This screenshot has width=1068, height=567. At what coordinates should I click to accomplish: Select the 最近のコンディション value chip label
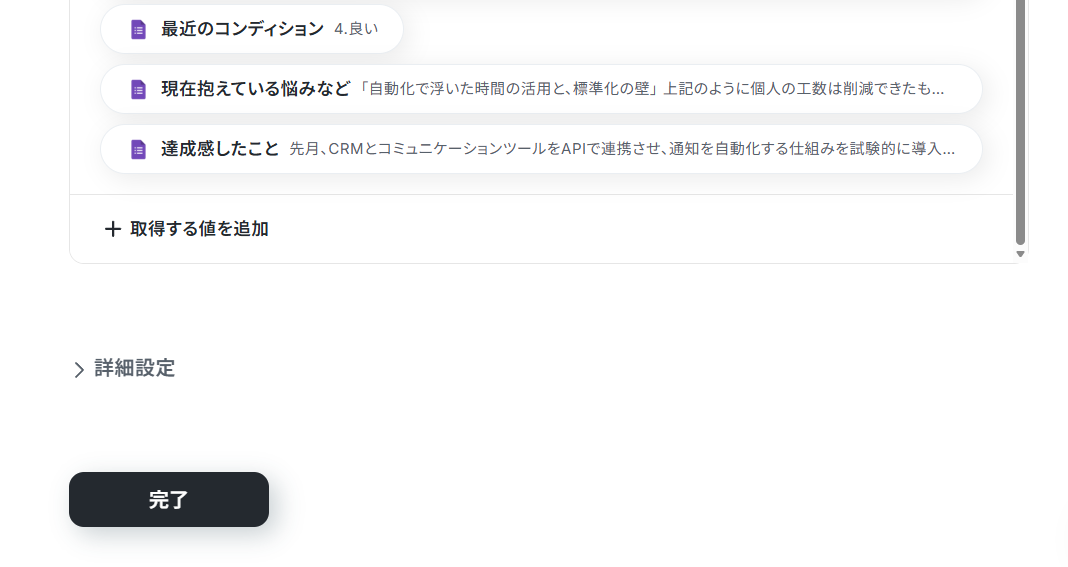point(242,29)
